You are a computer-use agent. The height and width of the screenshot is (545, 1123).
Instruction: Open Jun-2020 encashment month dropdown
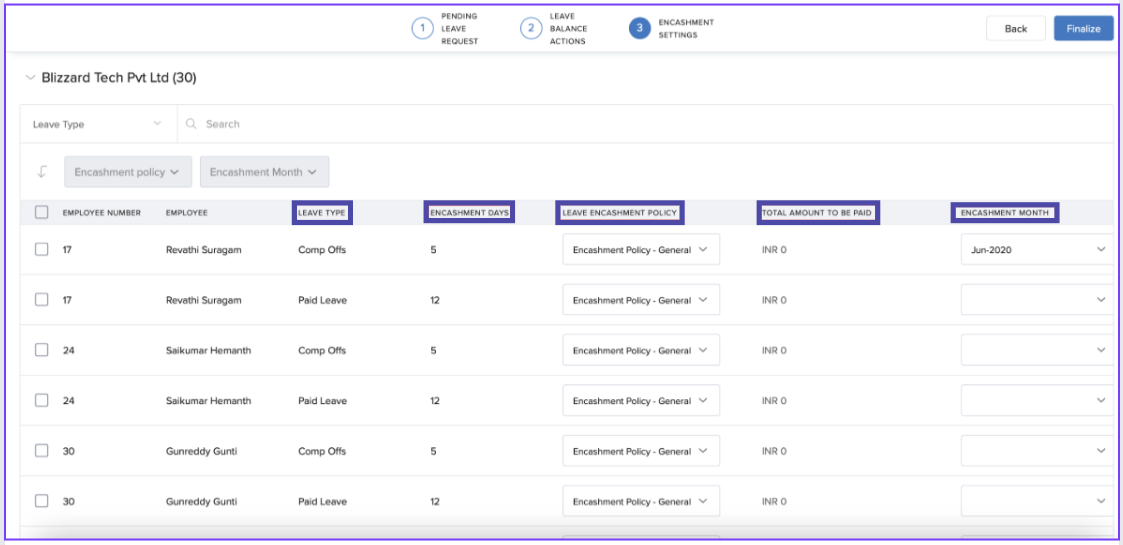pyautogui.click(x=1037, y=250)
